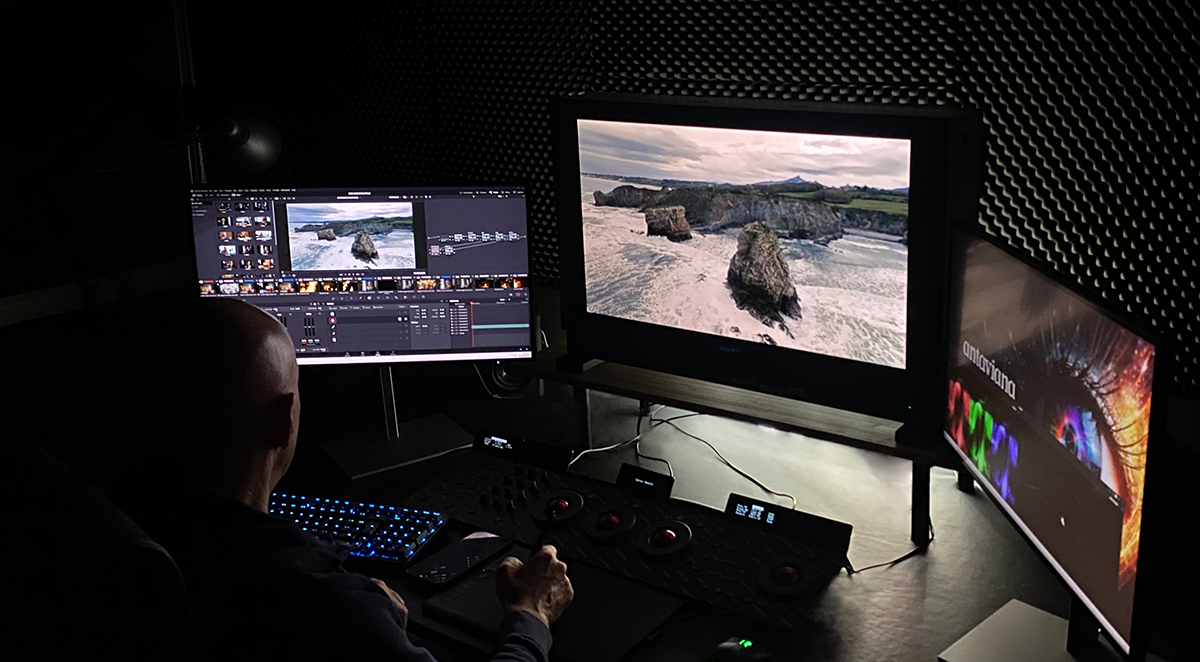
Task: Expand the first row in Keyframes list
Action: click(452, 310)
